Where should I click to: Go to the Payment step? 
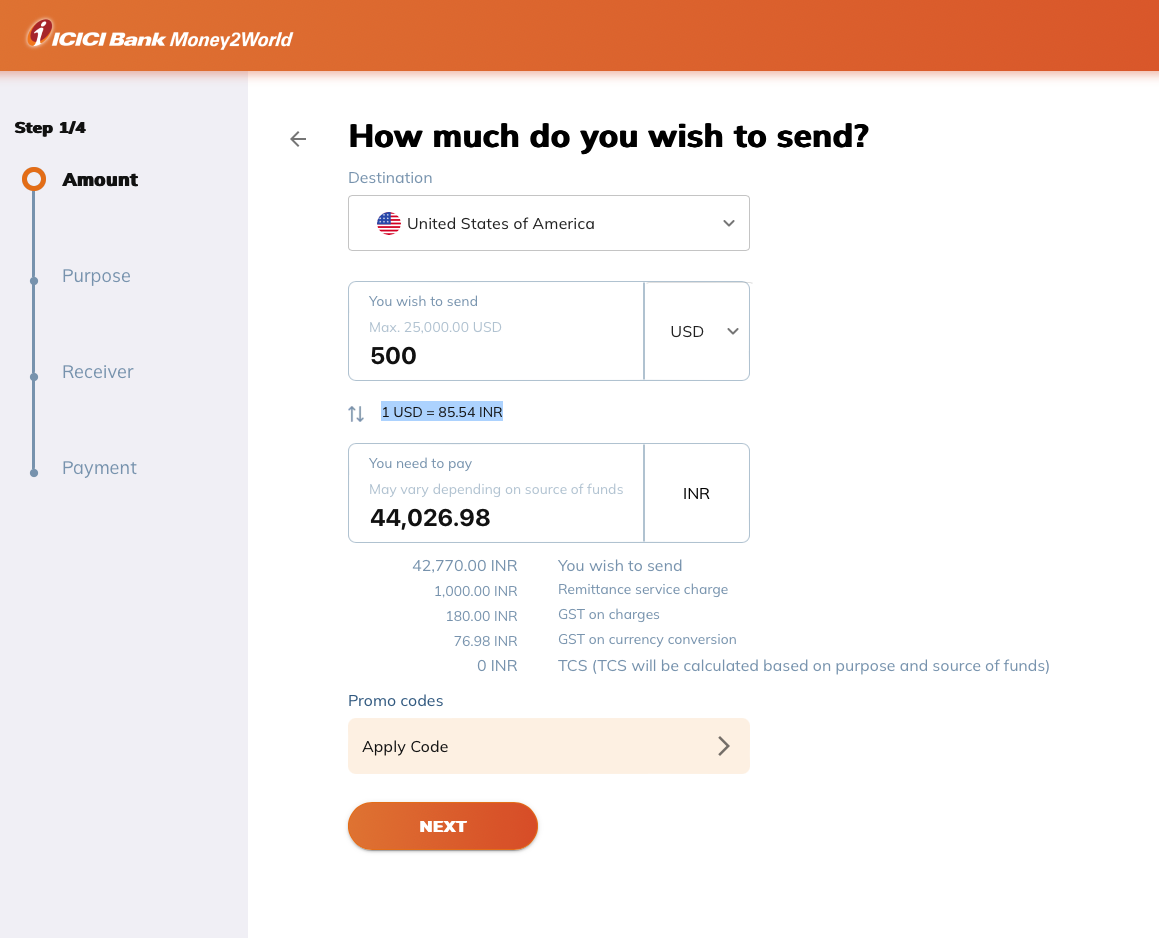tap(99, 468)
